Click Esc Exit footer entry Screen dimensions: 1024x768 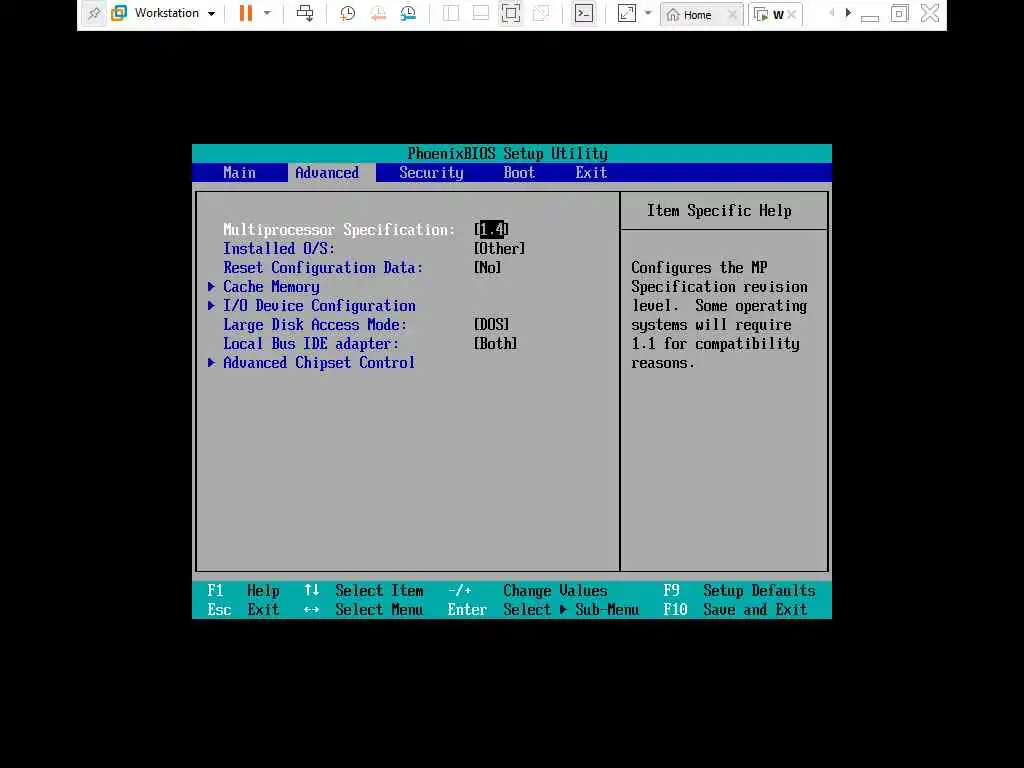pyautogui.click(x=244, y=609)
